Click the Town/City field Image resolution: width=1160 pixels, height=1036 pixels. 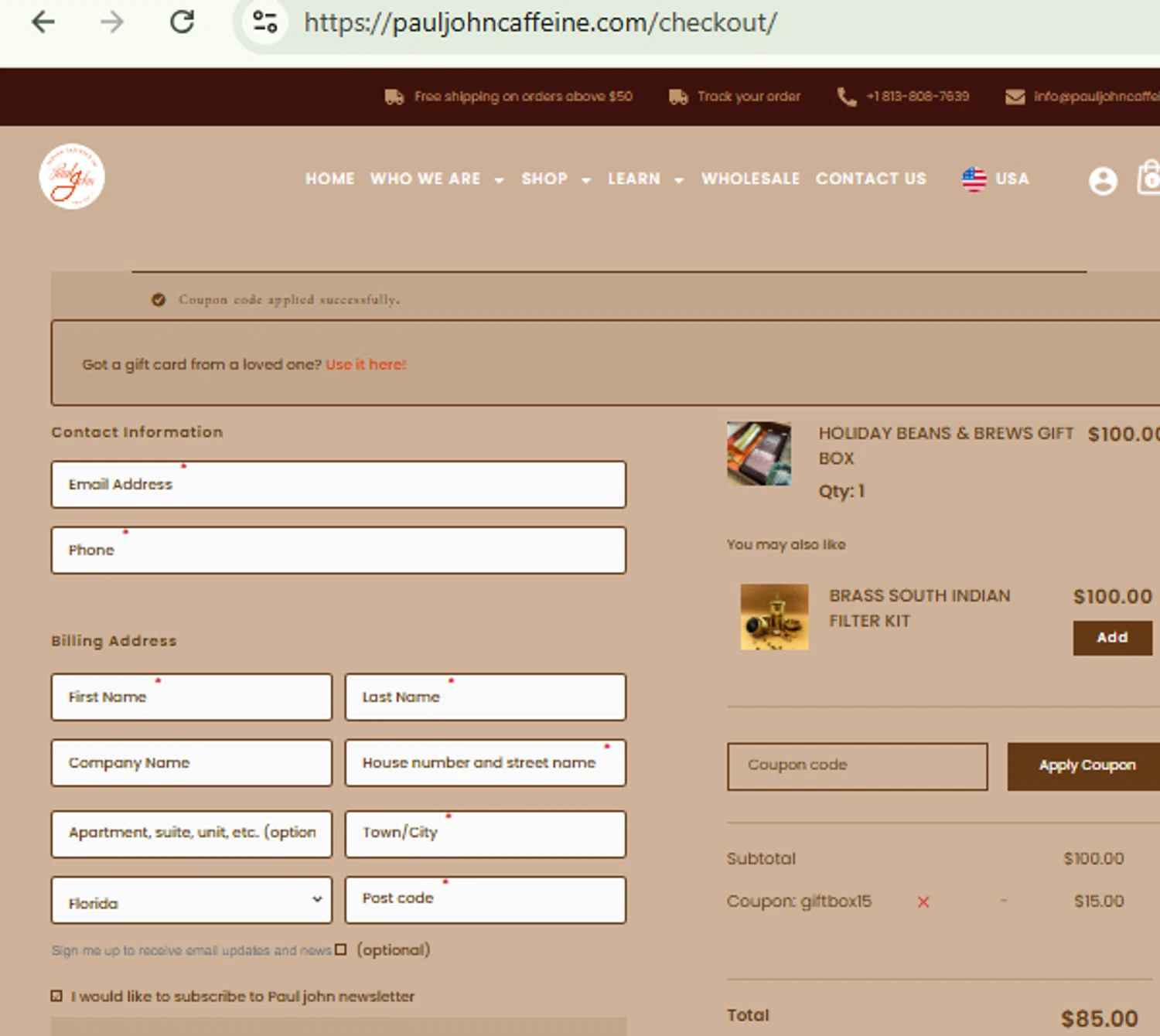[x=486, y=834]
